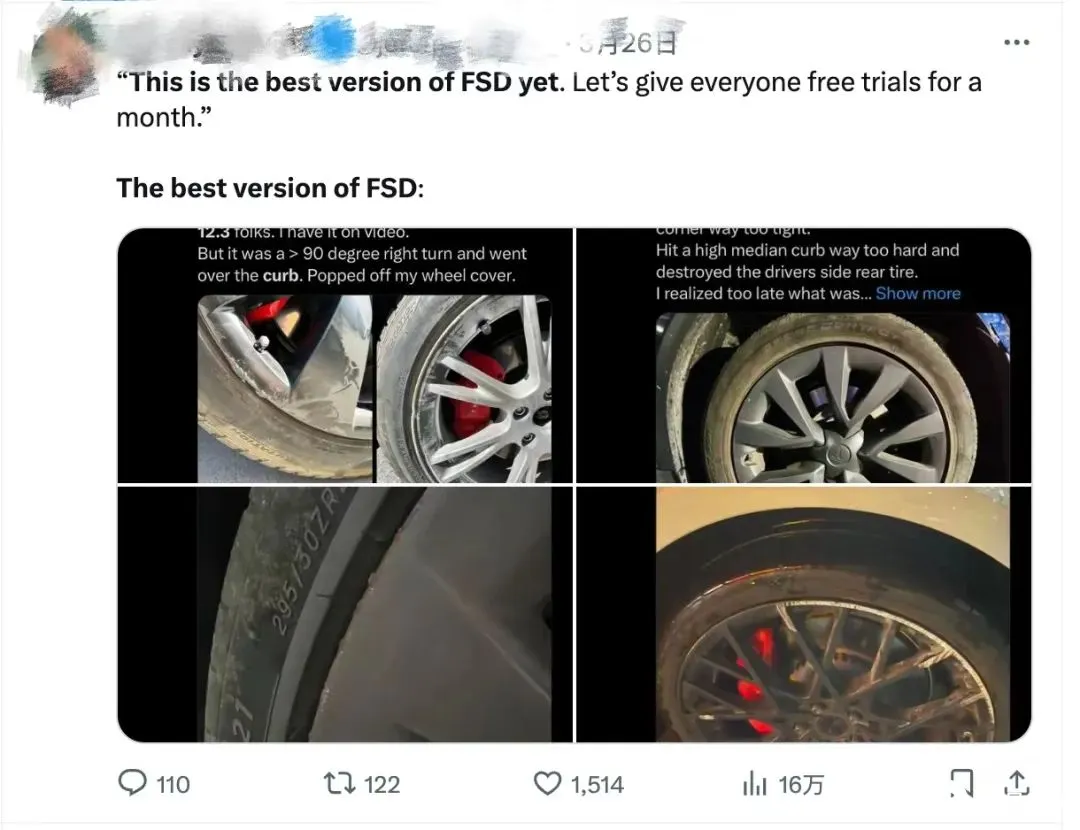Like the post with the heart icon

click(547, 784)
